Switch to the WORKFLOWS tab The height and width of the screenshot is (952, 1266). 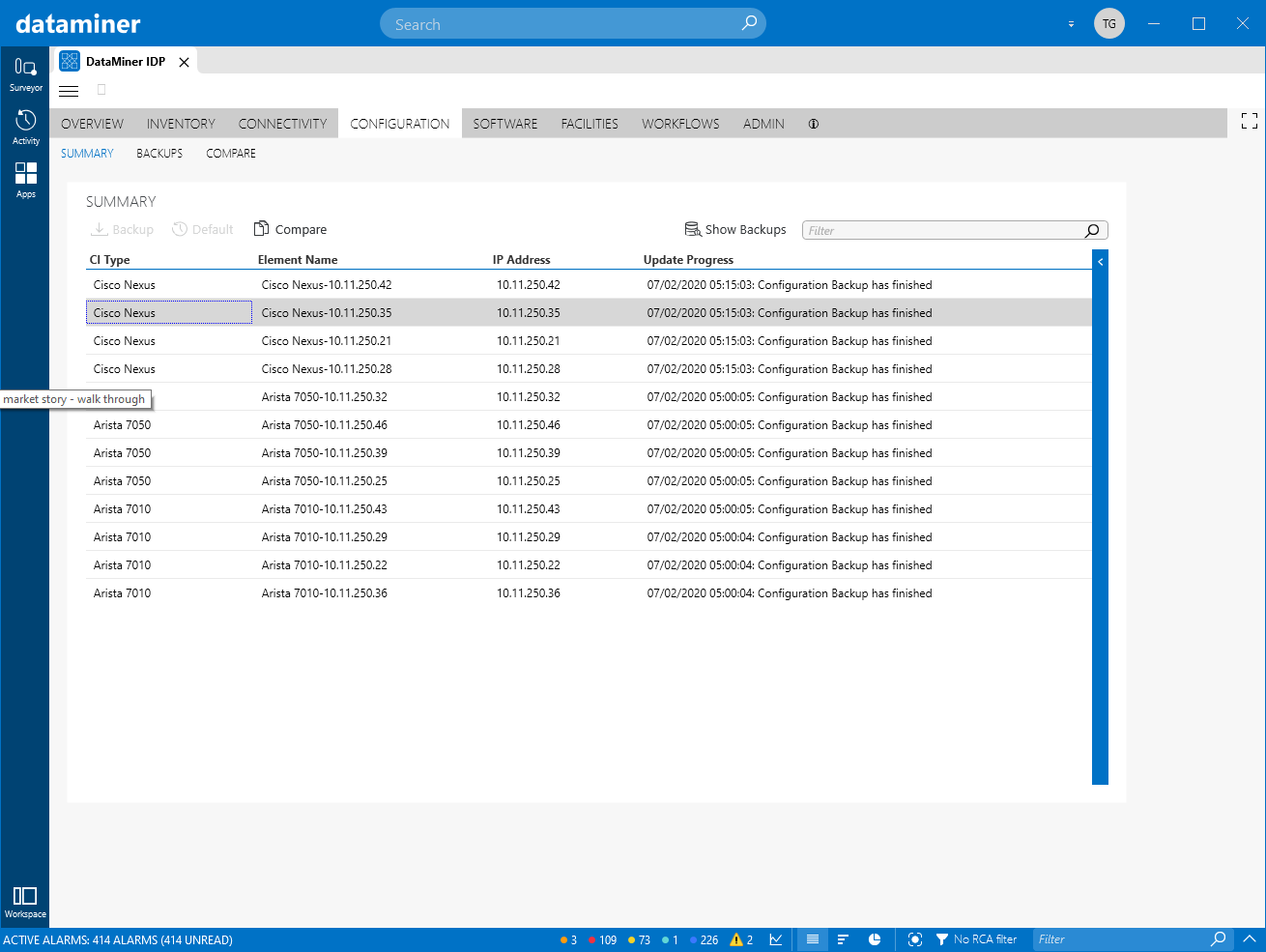pyautogui.click(x=680, y=124)
